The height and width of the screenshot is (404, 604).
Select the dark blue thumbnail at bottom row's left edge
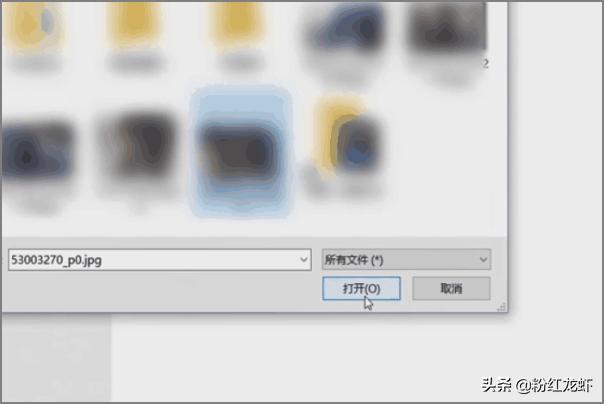point(37,152)
